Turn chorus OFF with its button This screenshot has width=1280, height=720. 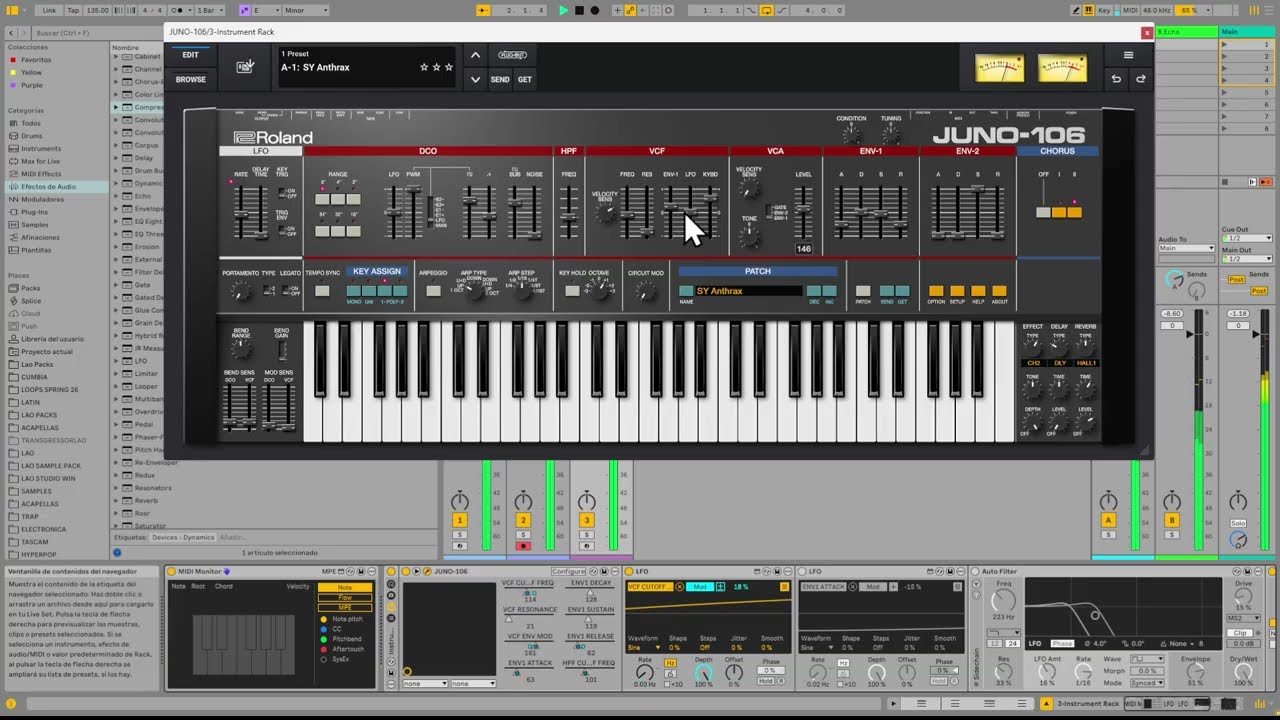coord(1043,212)
